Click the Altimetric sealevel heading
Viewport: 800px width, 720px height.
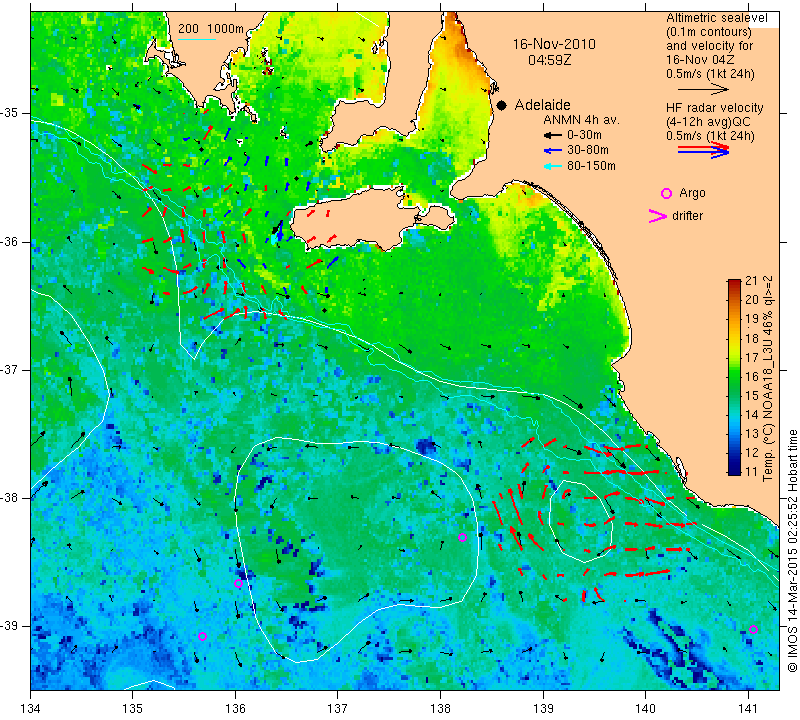click(x=717, y=18)
